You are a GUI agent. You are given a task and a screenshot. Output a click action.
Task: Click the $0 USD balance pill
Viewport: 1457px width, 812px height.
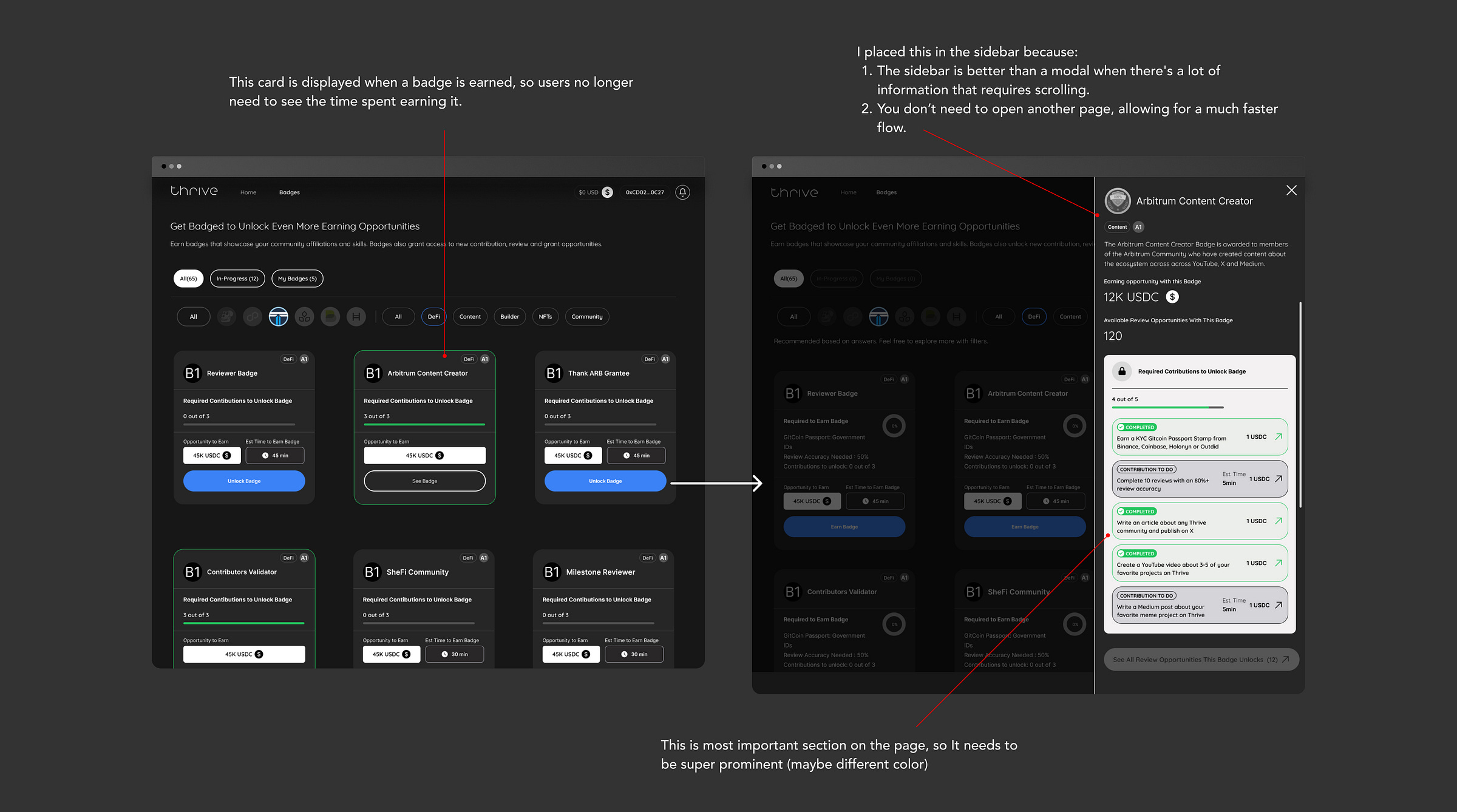coord(594,192)
